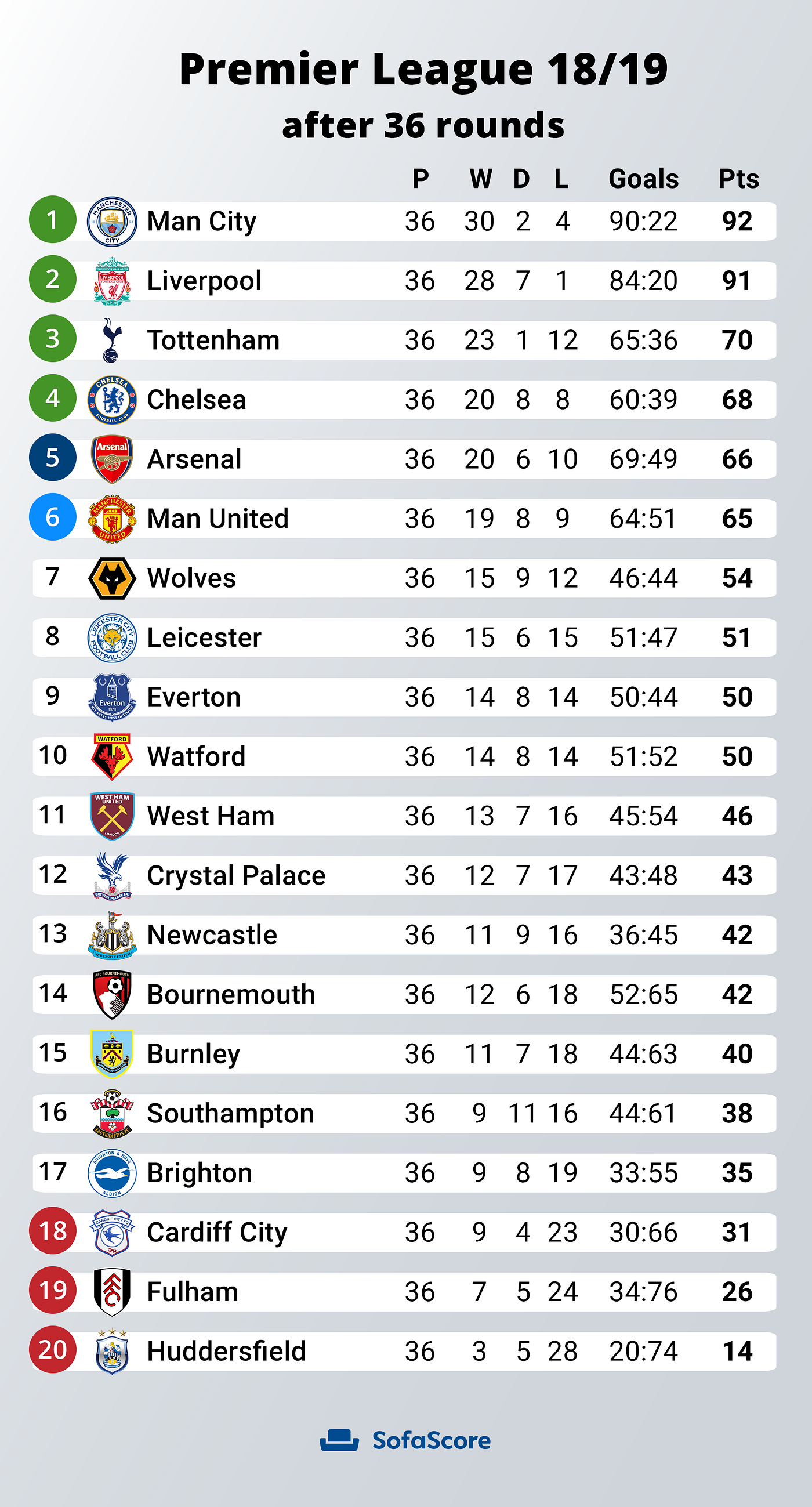Select the Tottenham cockerel logo
The width and height of the screenshot is (812, 1507).
click(x=111, y=340)
